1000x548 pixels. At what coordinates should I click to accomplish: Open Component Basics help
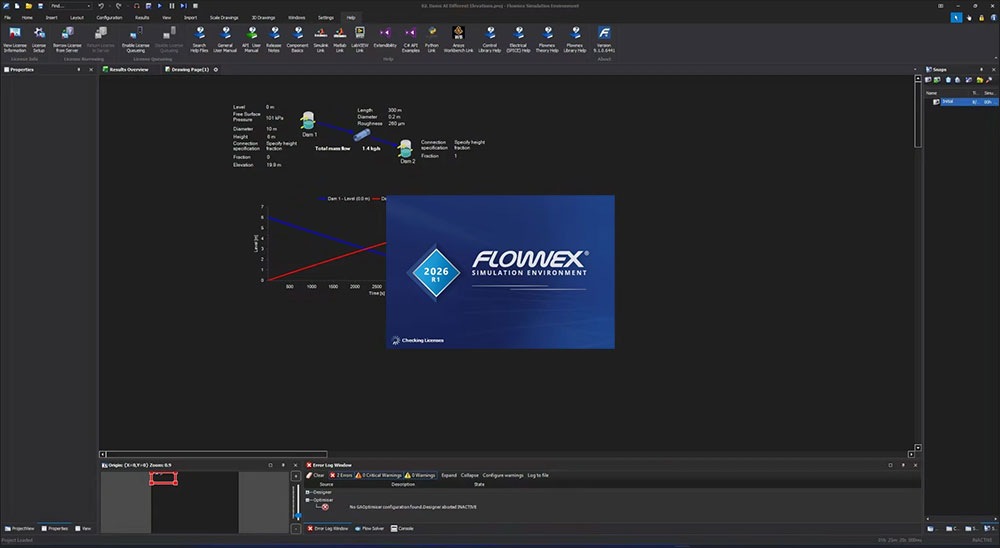point(297,40)
